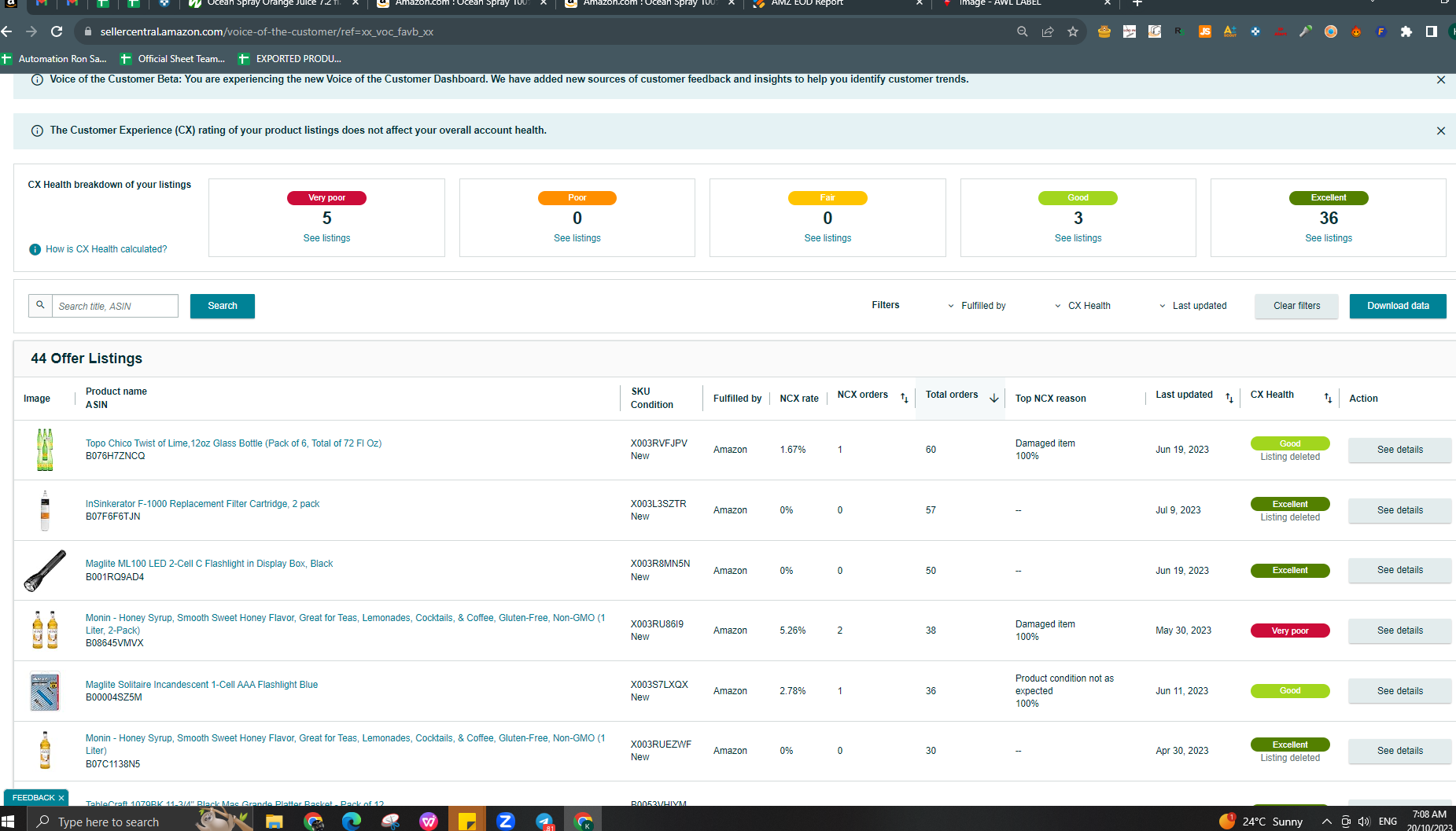Bookmark this page with the star icon
The width and height of the screenshot is (1456, 831).
1073,31
